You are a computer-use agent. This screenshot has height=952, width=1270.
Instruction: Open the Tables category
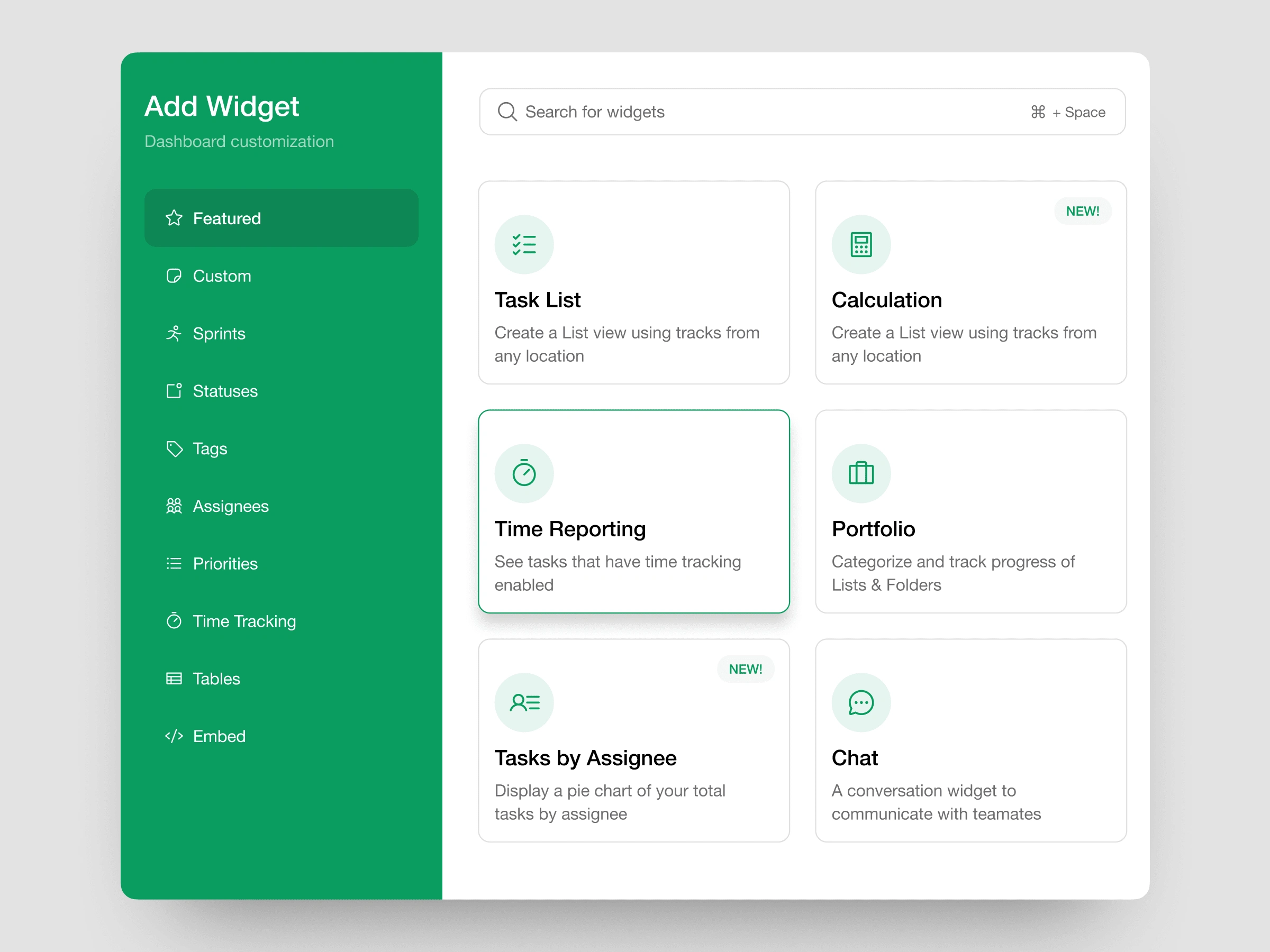pyautogui.click(x=216, y=679)
